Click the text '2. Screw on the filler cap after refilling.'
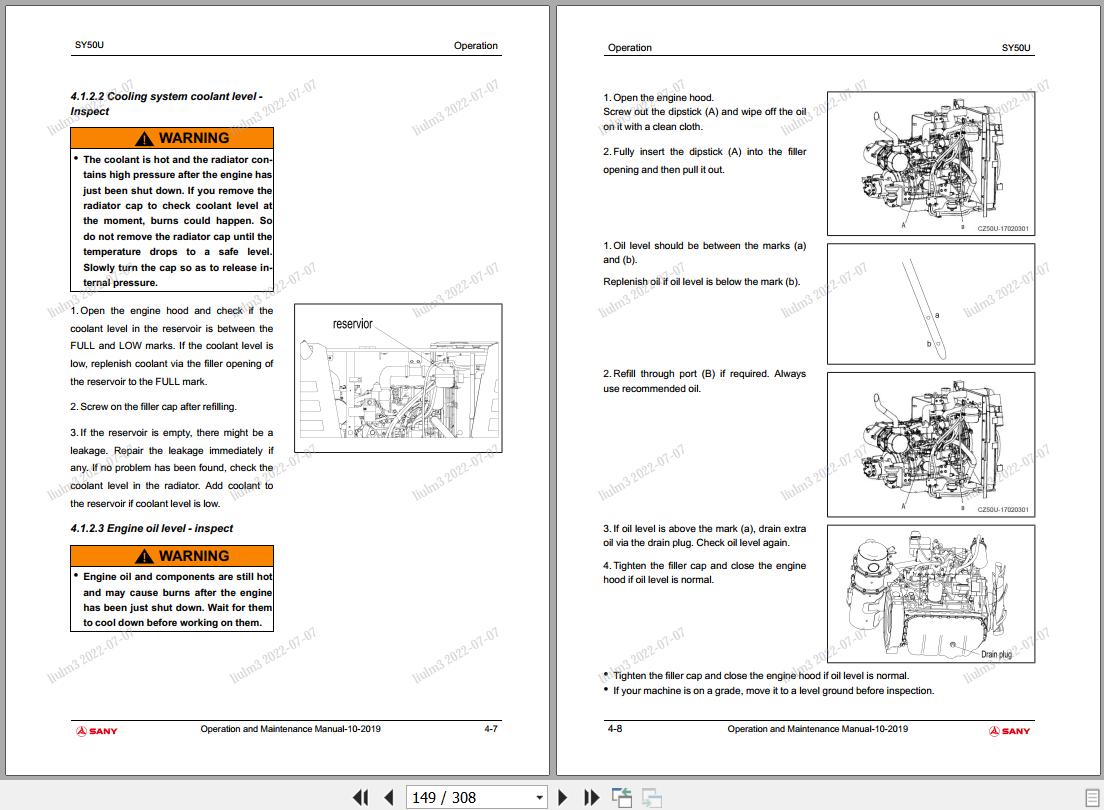The image size is (1104, 810). [153, 406]
